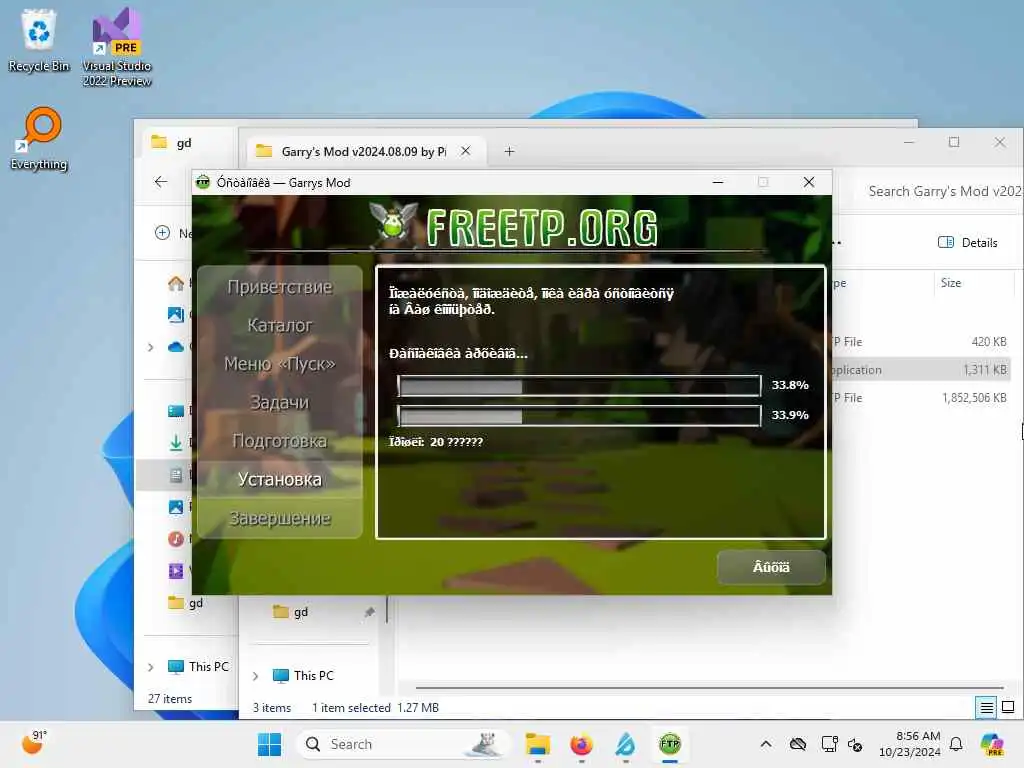Click the 33.9% lower progress bar
Image resolution: width=1024 pixels, height=768 pixels.
coord(579,415)
